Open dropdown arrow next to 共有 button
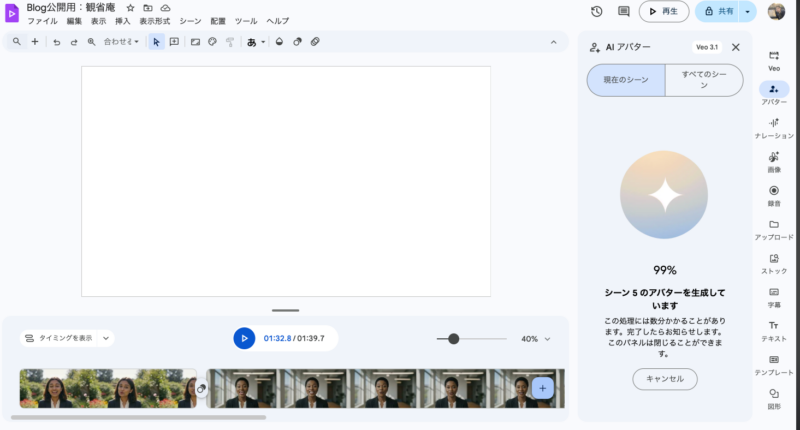This screenshot has width=800, height=430. pos(747,11)
